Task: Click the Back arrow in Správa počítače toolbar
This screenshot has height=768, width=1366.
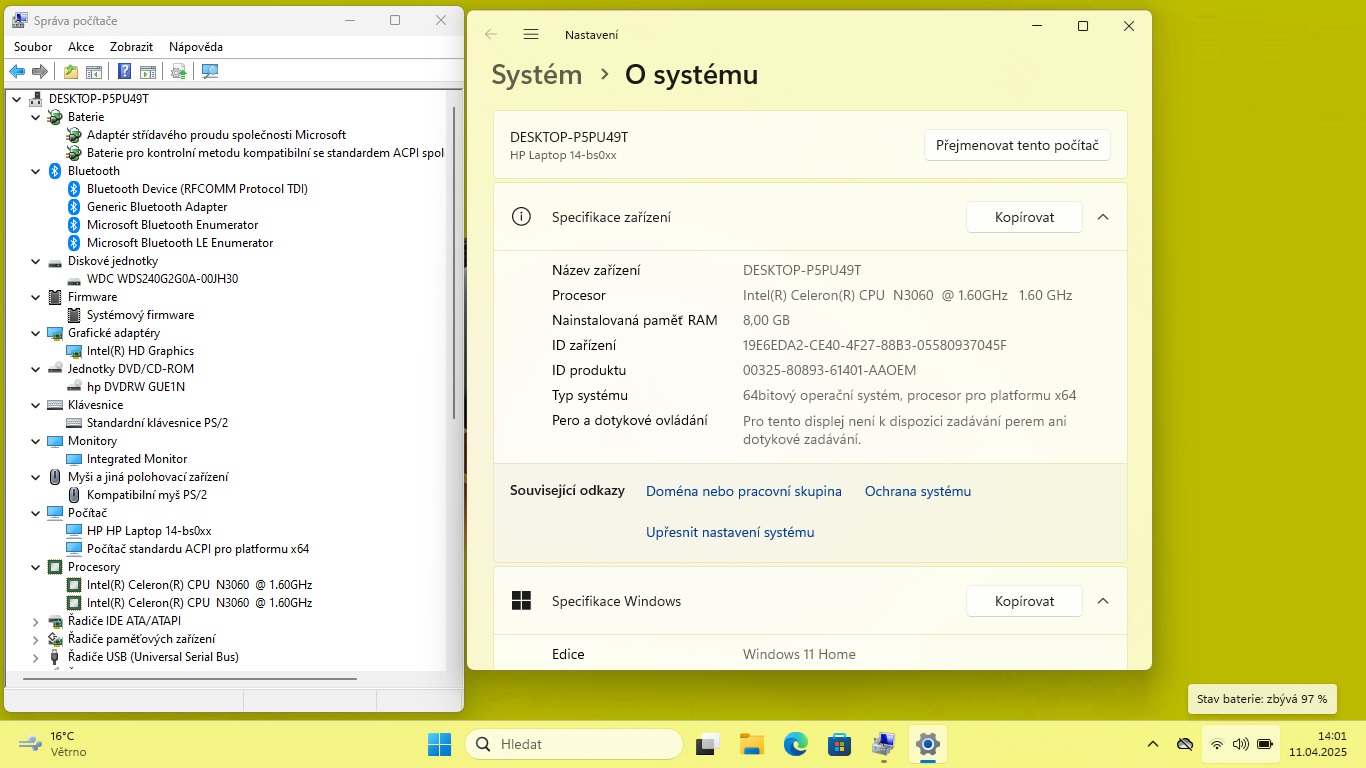Action: coord(17,71)
